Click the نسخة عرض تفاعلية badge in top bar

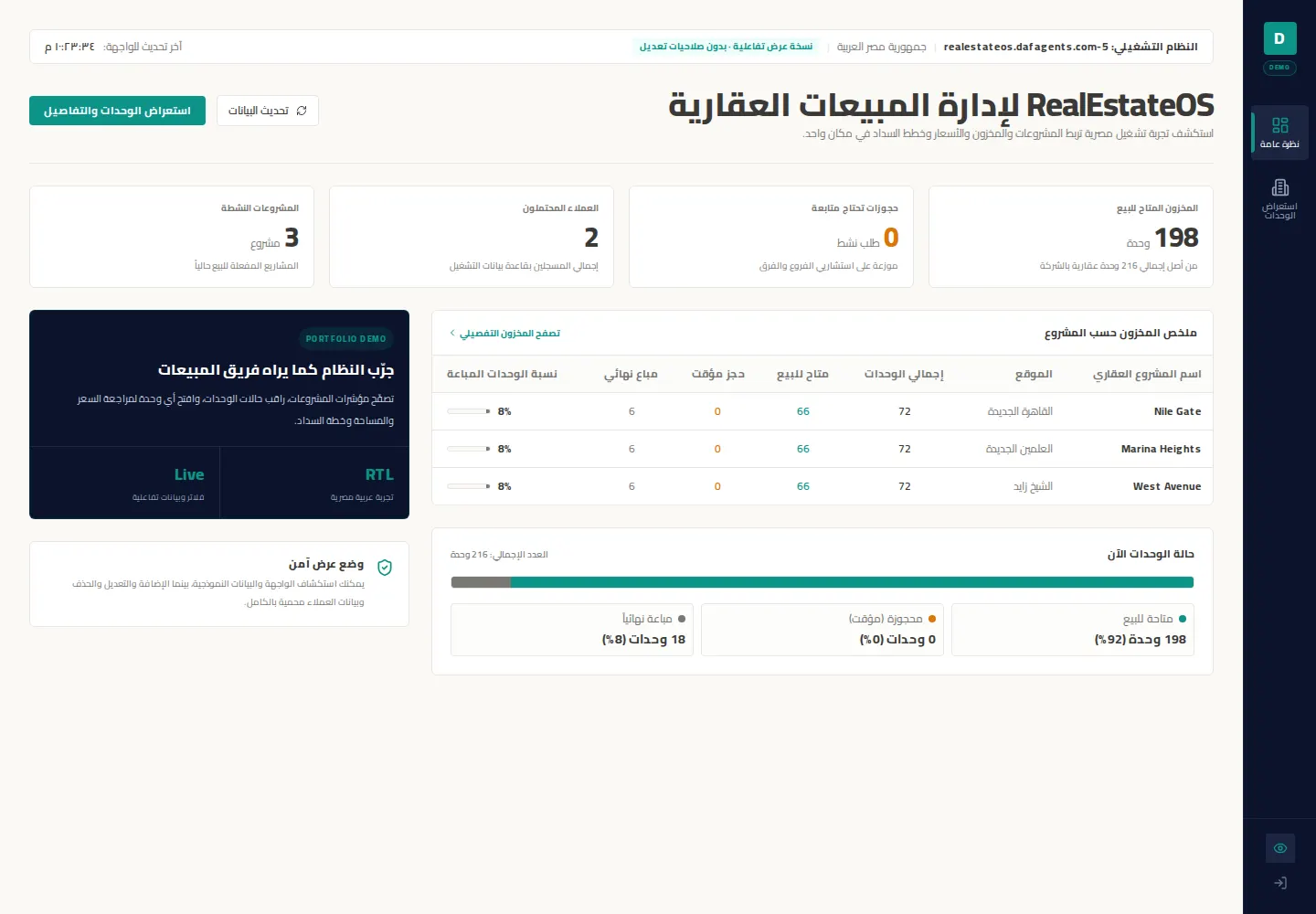(x=727, y=47)
